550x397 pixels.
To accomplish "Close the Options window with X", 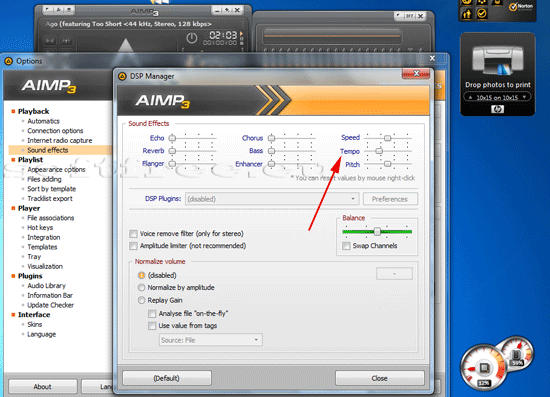I will click(432, 58).
